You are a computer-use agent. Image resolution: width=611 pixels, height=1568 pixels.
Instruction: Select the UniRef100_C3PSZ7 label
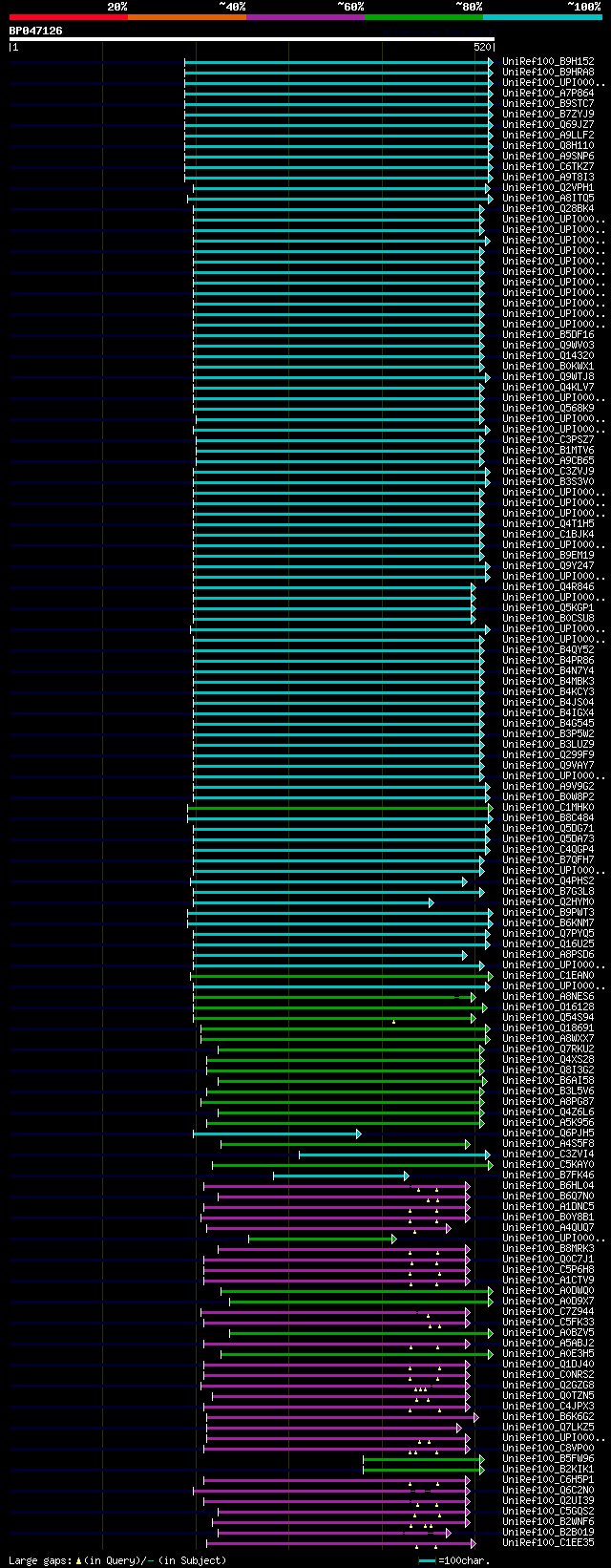pos(548,439)
